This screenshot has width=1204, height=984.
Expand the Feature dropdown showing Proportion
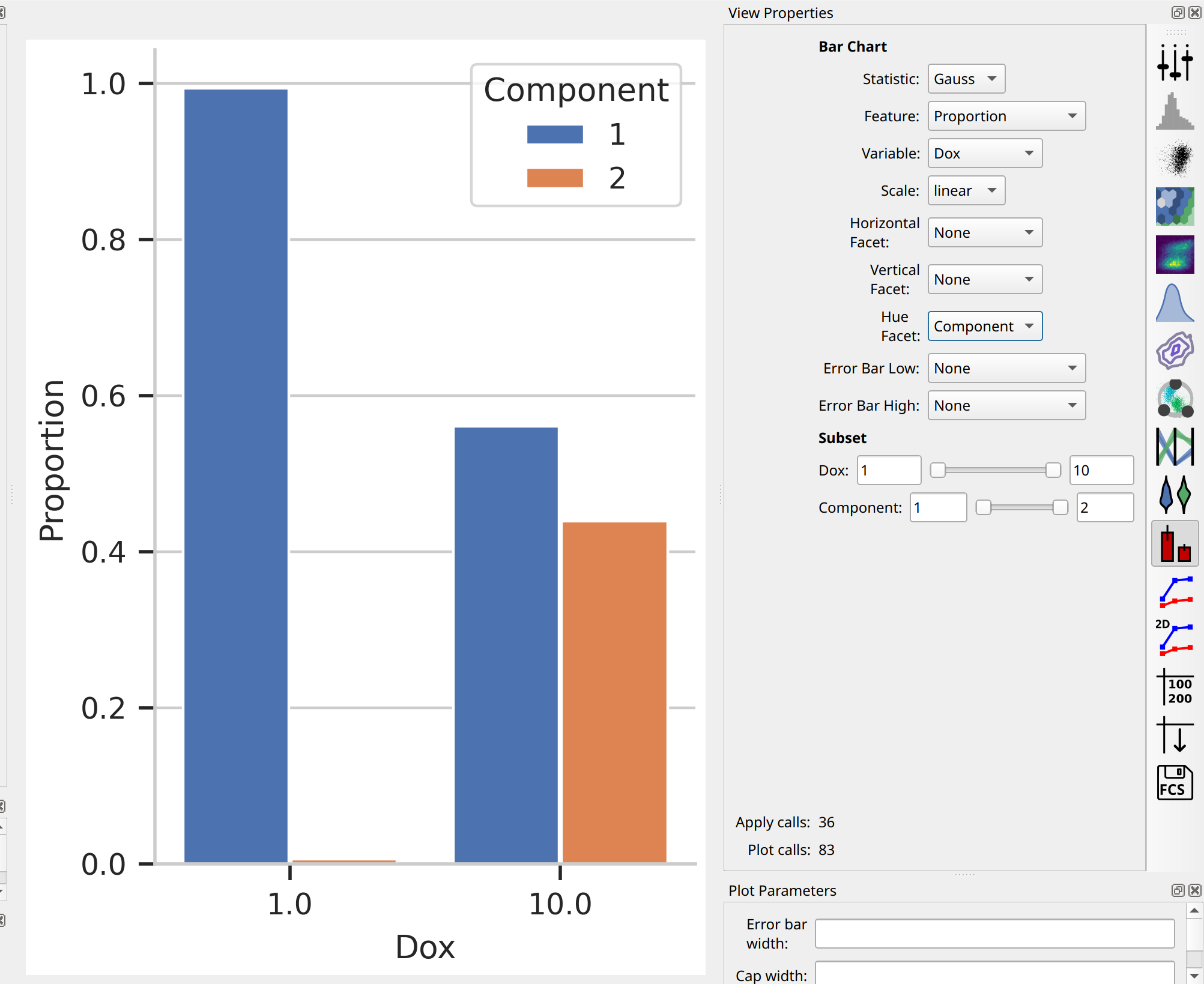click(x=1006, y=116)
